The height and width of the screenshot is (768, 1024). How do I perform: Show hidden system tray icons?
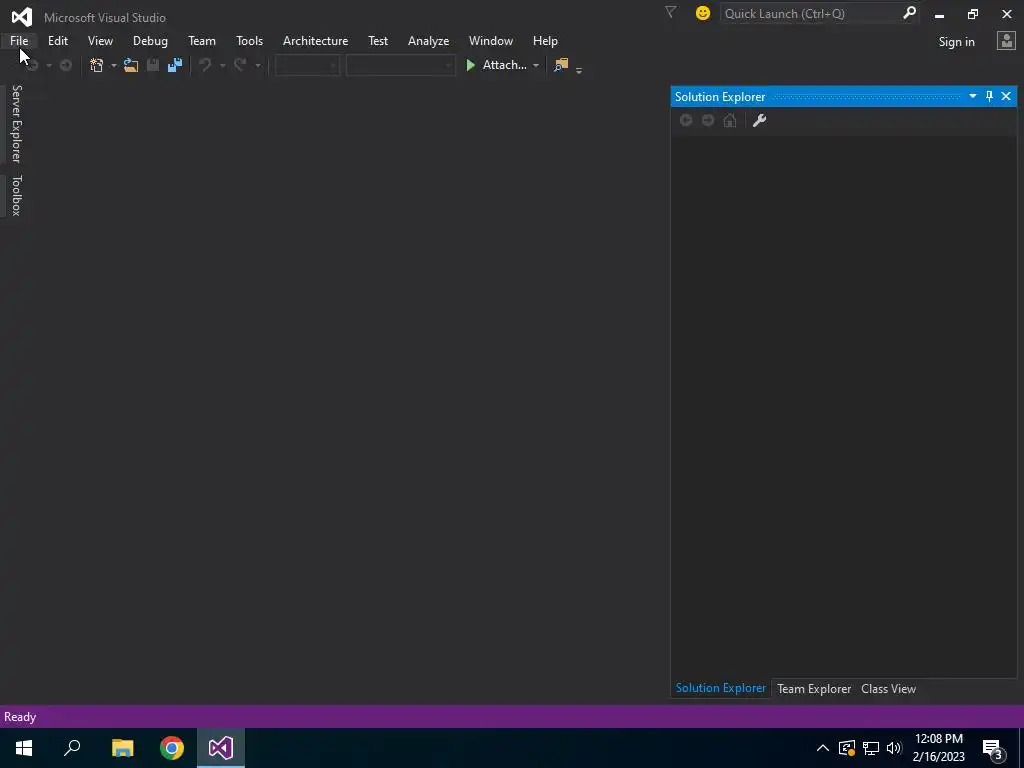click(x=823, y=748)
